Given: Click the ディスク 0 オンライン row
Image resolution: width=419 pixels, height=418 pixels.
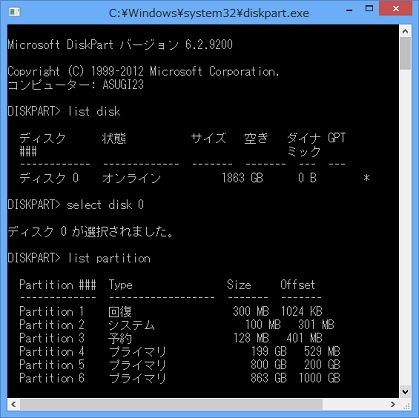Looking at the screenshot, I should (195, 178).
